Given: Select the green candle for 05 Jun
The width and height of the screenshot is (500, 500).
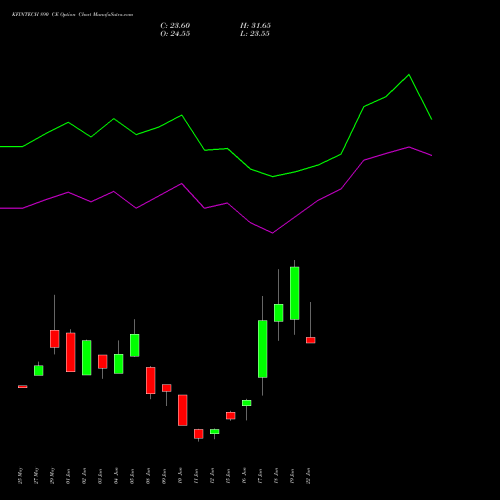Looking at the screenshot, I should tap(135, 345).
